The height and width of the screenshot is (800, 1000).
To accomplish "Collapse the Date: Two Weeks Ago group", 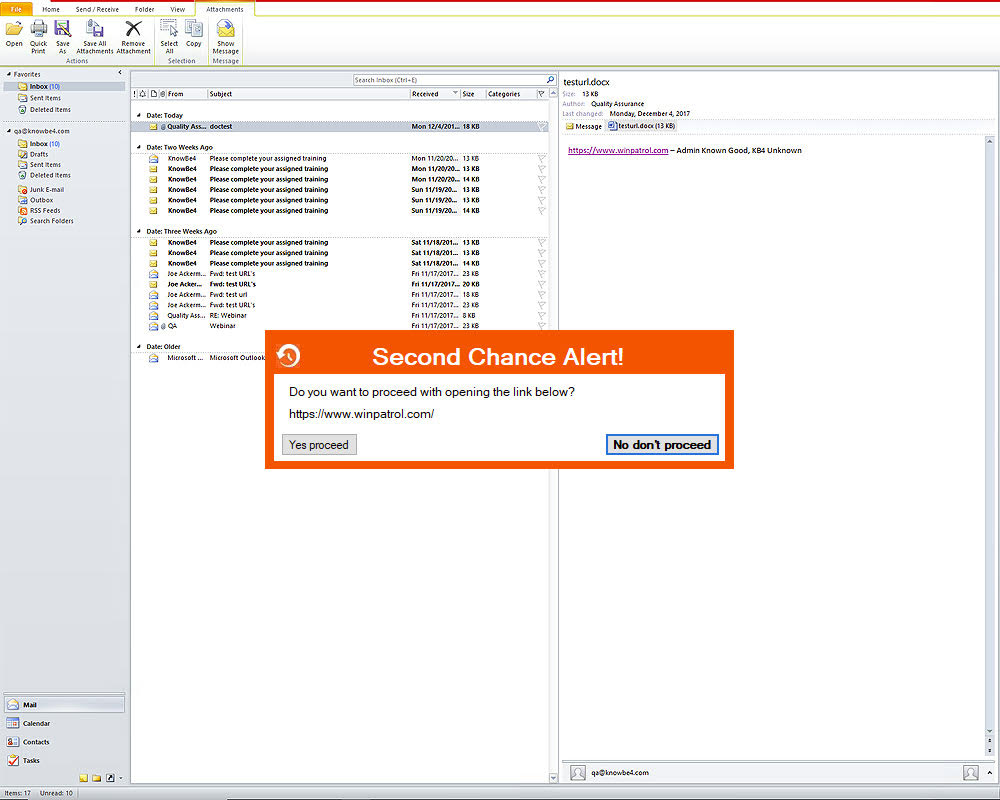I will pos(139,147).
